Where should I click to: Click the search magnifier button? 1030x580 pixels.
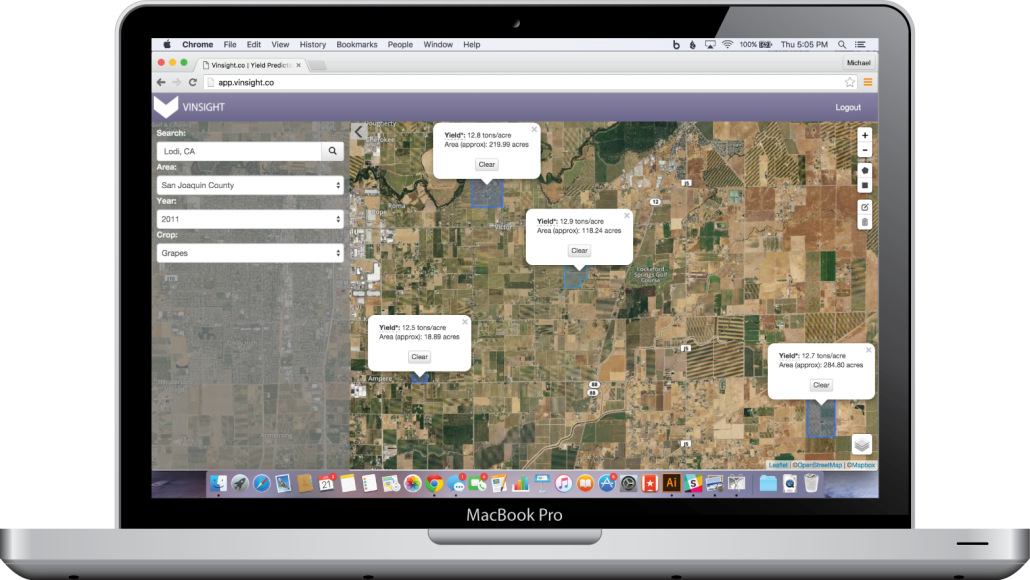point(332,151)
